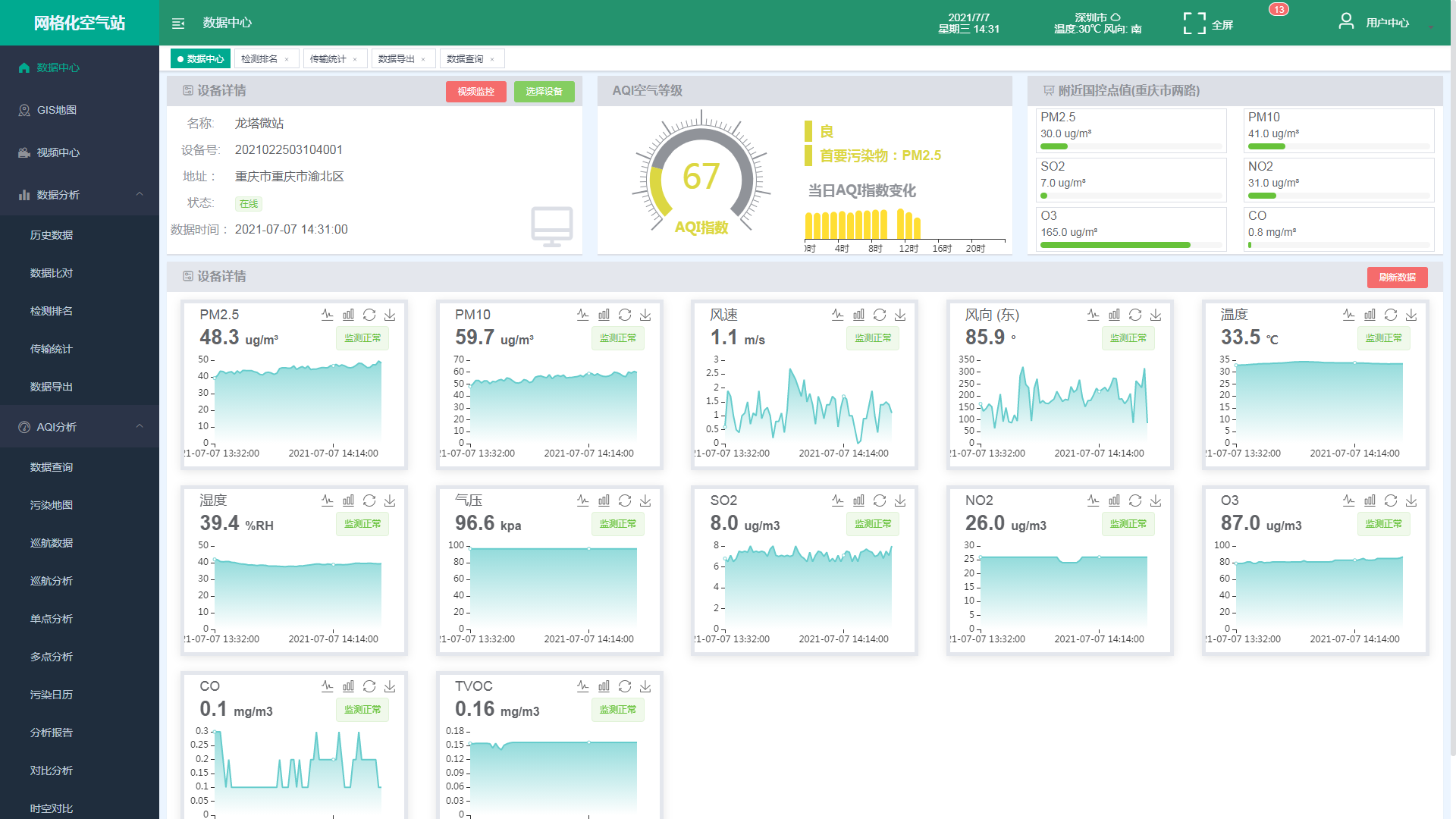1456x819 pixels.
Task: Open 历史数据 in the sidebar
Action: click(52, 235)
